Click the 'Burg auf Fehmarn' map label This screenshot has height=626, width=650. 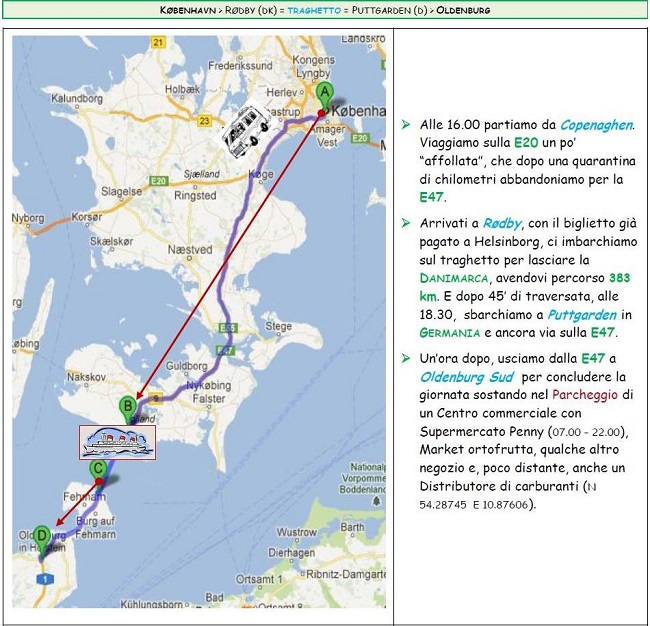coord(96,528)
